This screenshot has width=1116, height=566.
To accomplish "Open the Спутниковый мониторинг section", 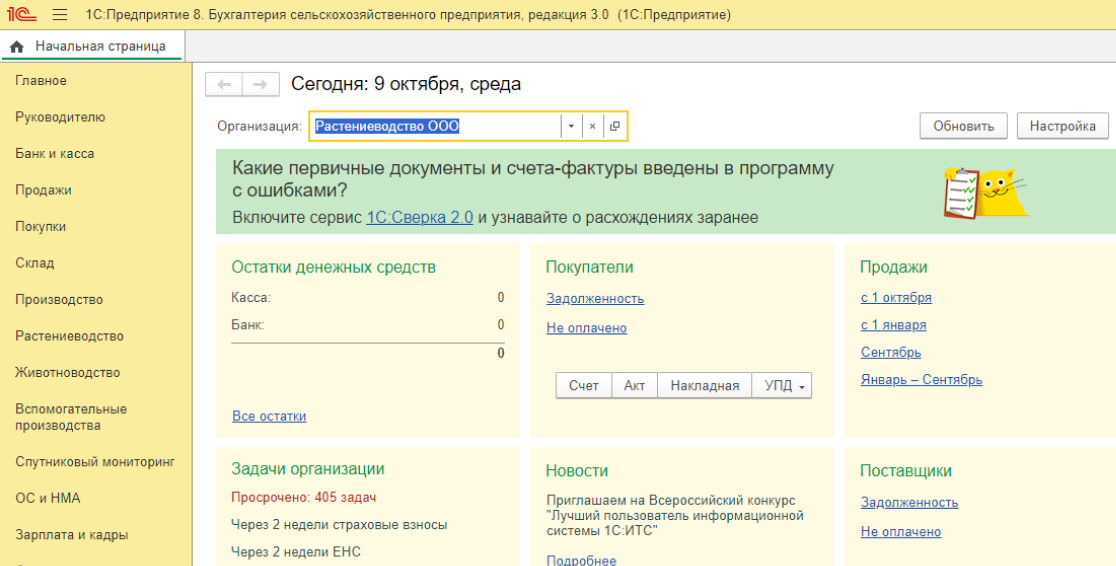I will tap(95, 462).
